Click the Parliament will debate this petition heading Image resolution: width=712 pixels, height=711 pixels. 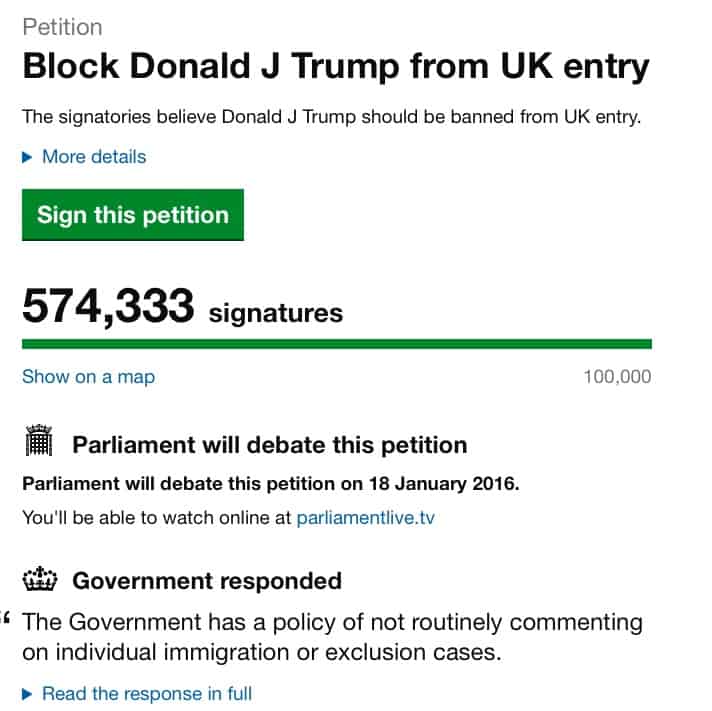point(270,445)
